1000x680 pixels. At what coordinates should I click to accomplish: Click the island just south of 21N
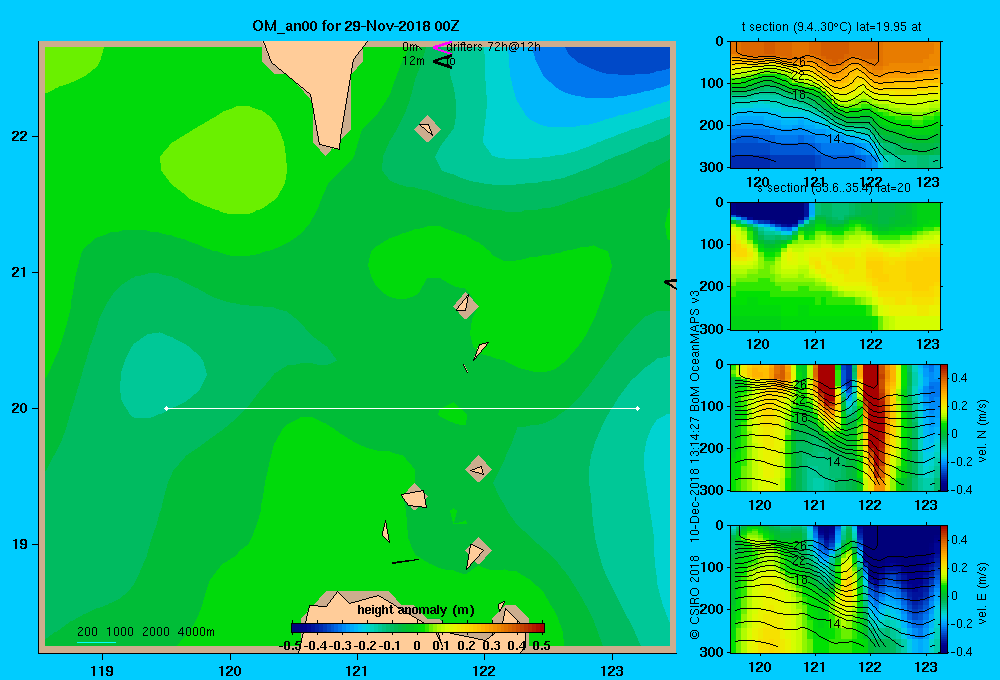466,306
